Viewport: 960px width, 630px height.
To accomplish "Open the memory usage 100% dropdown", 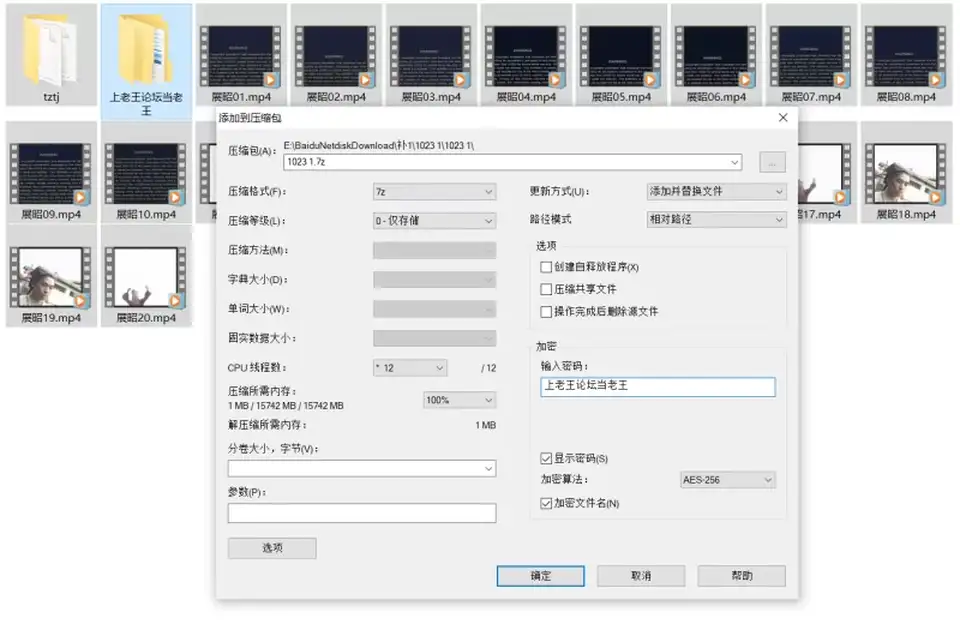I will tap(459, 400).
